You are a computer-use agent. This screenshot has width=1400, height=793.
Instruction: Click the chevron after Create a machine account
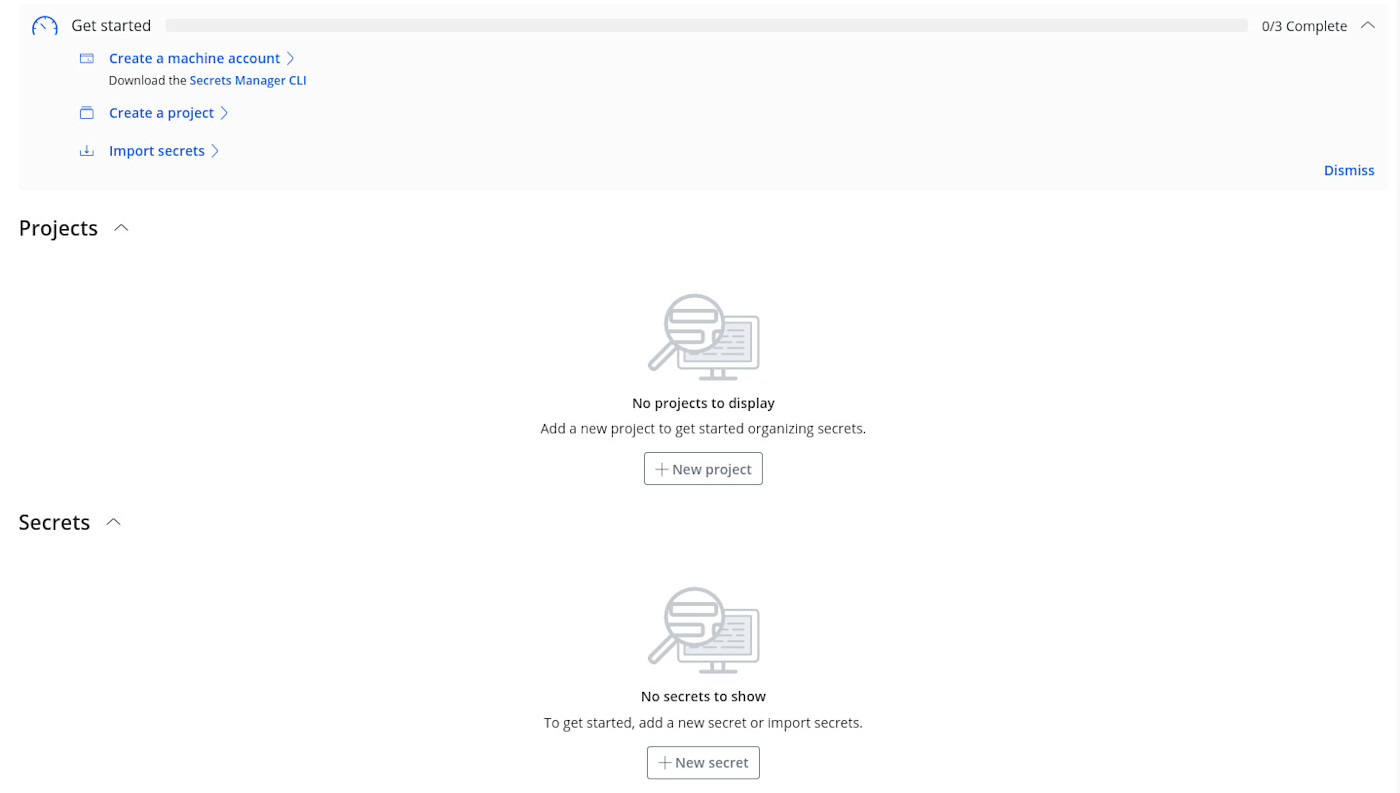[290, 58]
